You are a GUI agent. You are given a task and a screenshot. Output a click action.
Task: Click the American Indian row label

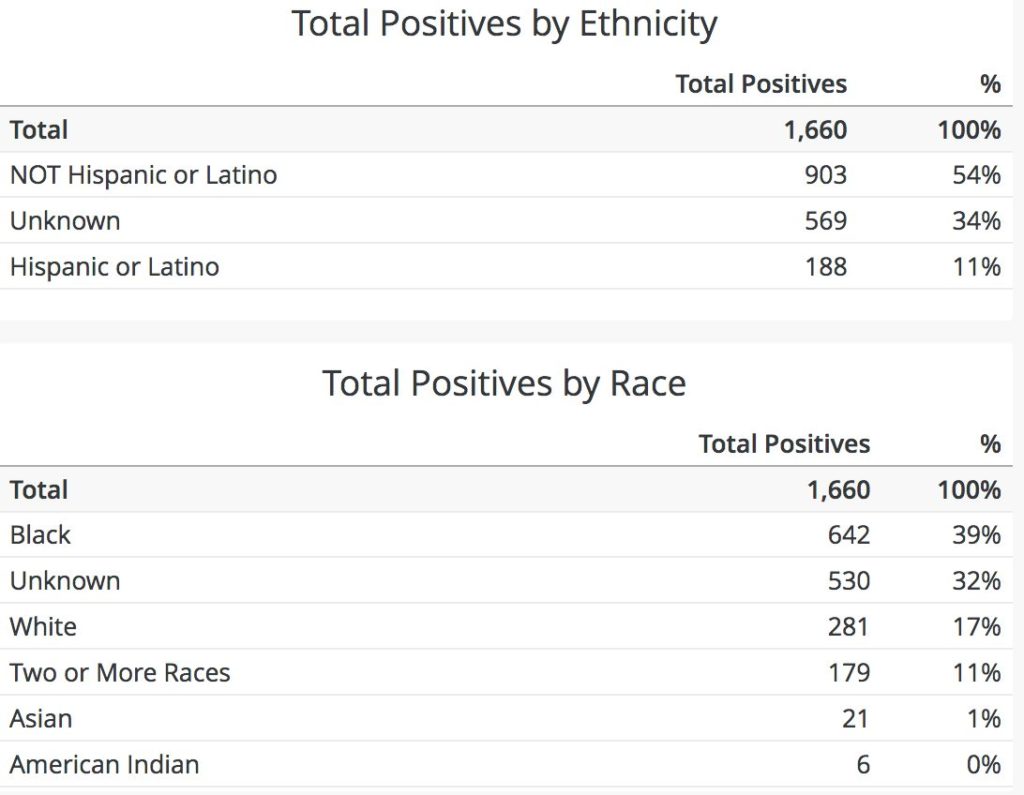[x=104, y=765]
